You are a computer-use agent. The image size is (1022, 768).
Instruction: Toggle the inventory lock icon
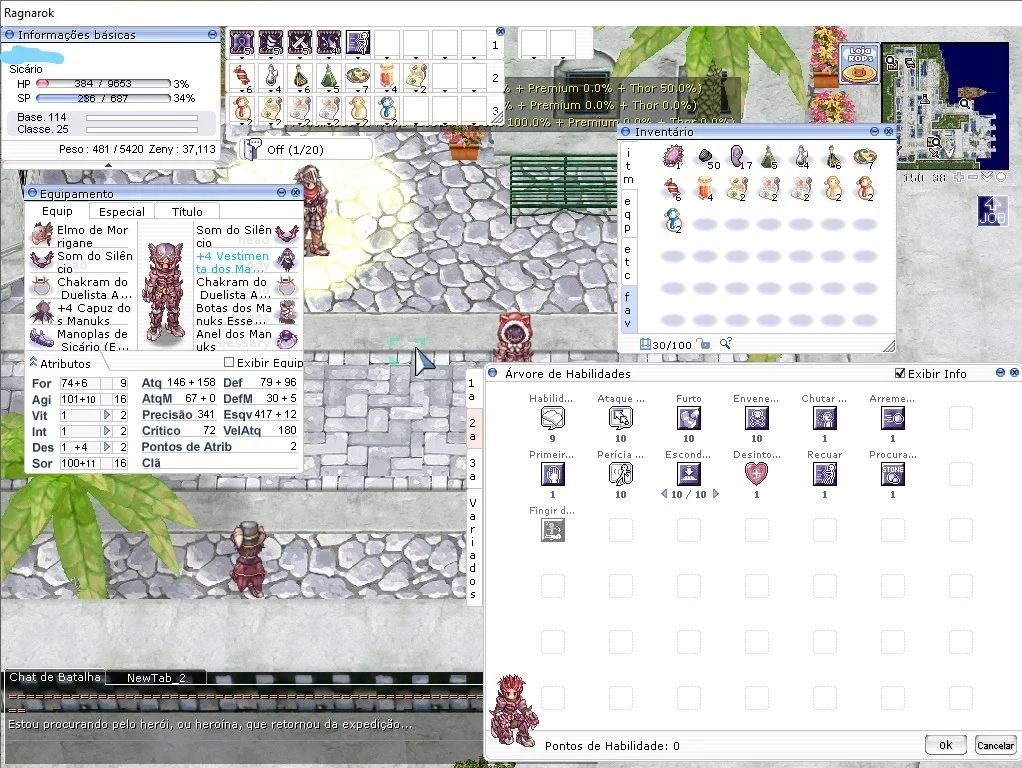click(703, 344)
